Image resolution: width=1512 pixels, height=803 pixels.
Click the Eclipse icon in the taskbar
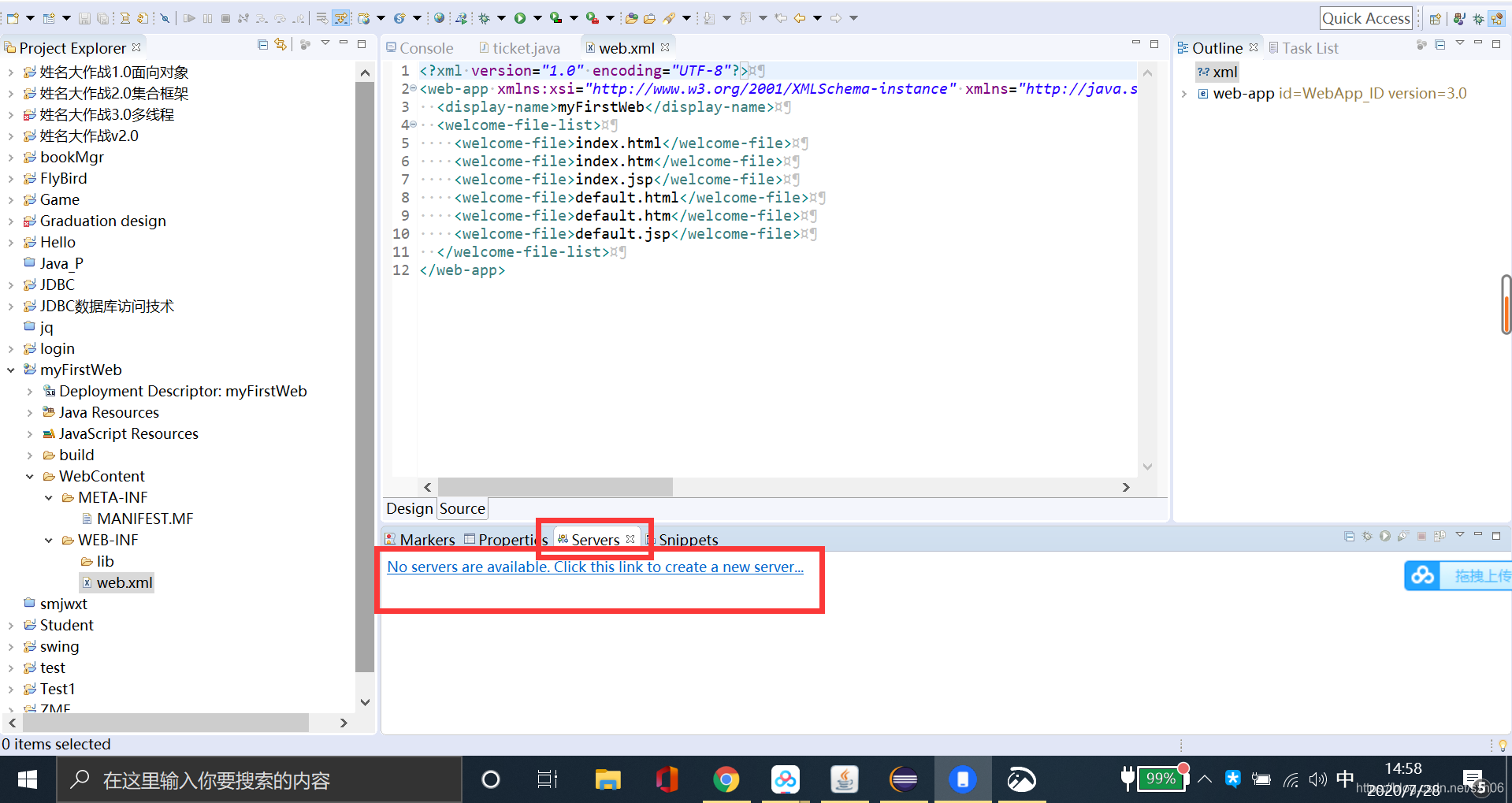click(x=903, y=780)
